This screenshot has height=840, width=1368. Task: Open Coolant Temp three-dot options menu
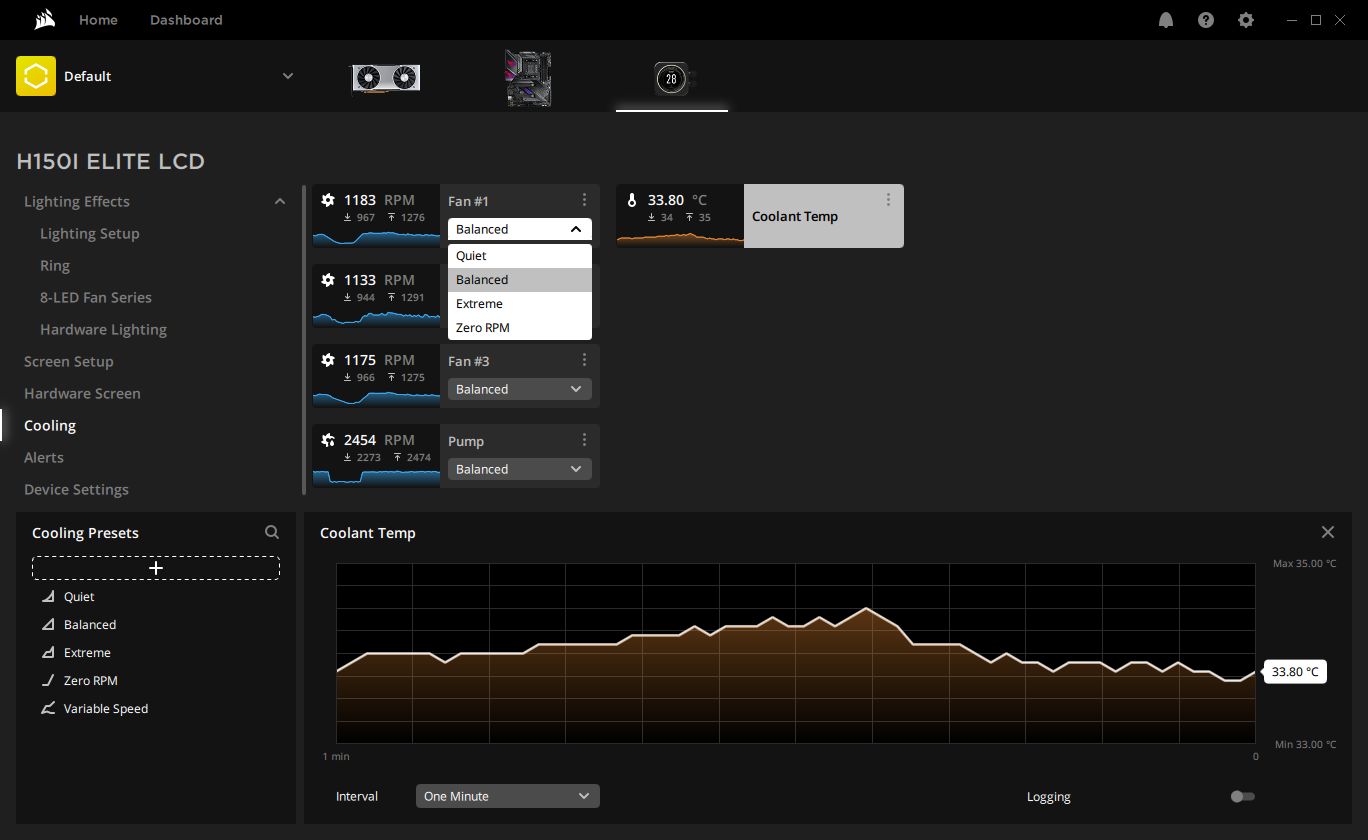[x=888, y=200]
